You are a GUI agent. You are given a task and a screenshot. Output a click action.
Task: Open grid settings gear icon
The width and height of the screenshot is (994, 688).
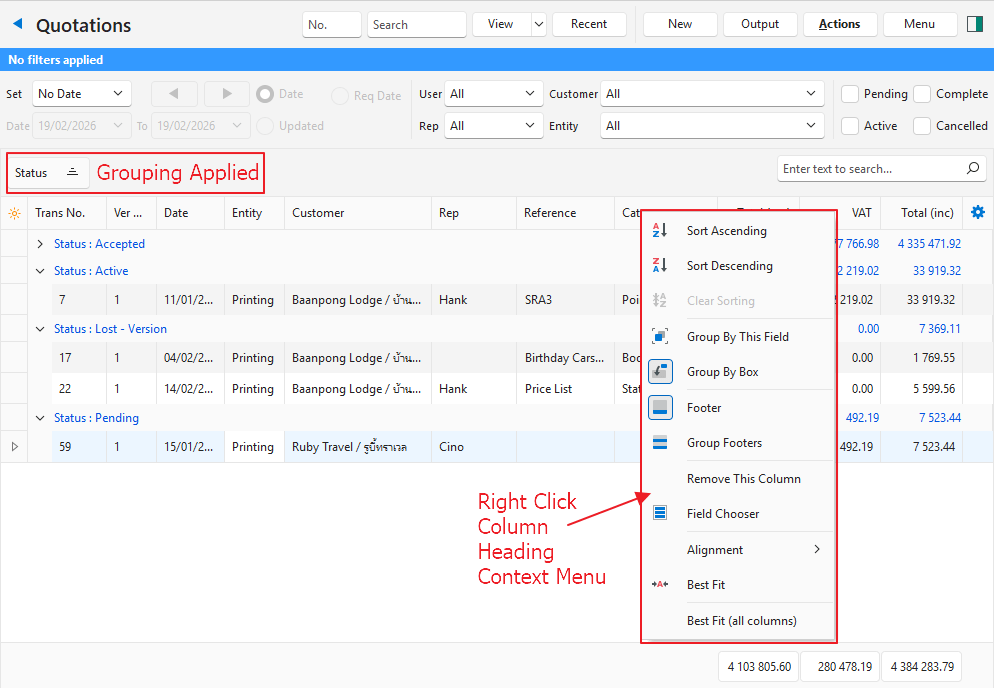click(x=977, y=212)
